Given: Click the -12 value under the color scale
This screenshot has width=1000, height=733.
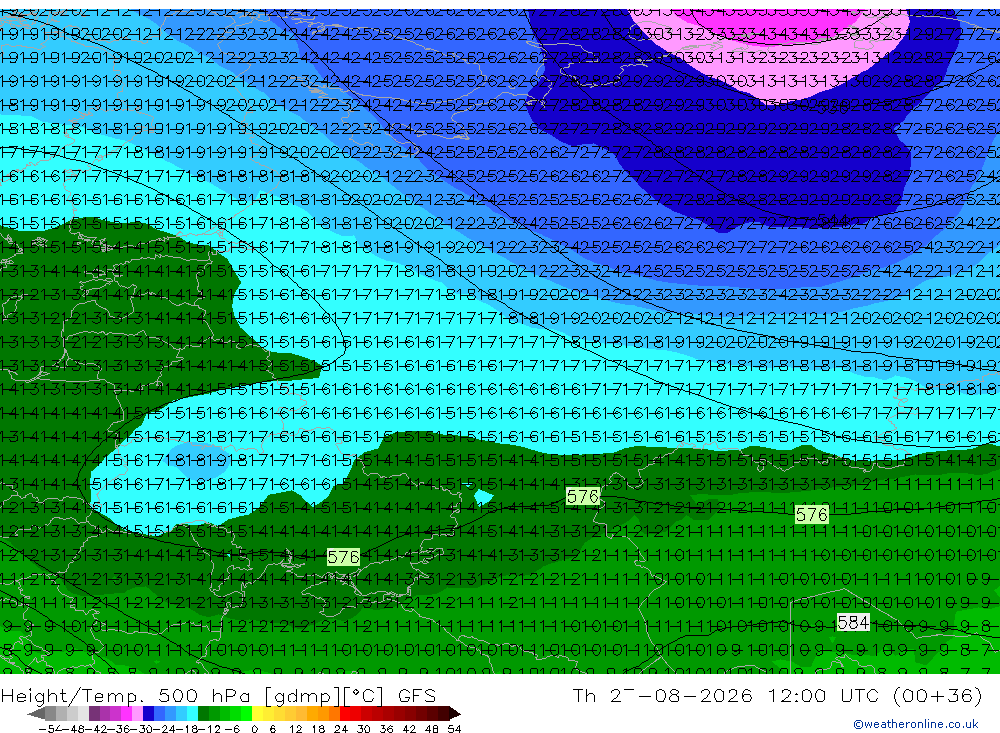Looking at the screenshot, I should [x=210, y=729].
